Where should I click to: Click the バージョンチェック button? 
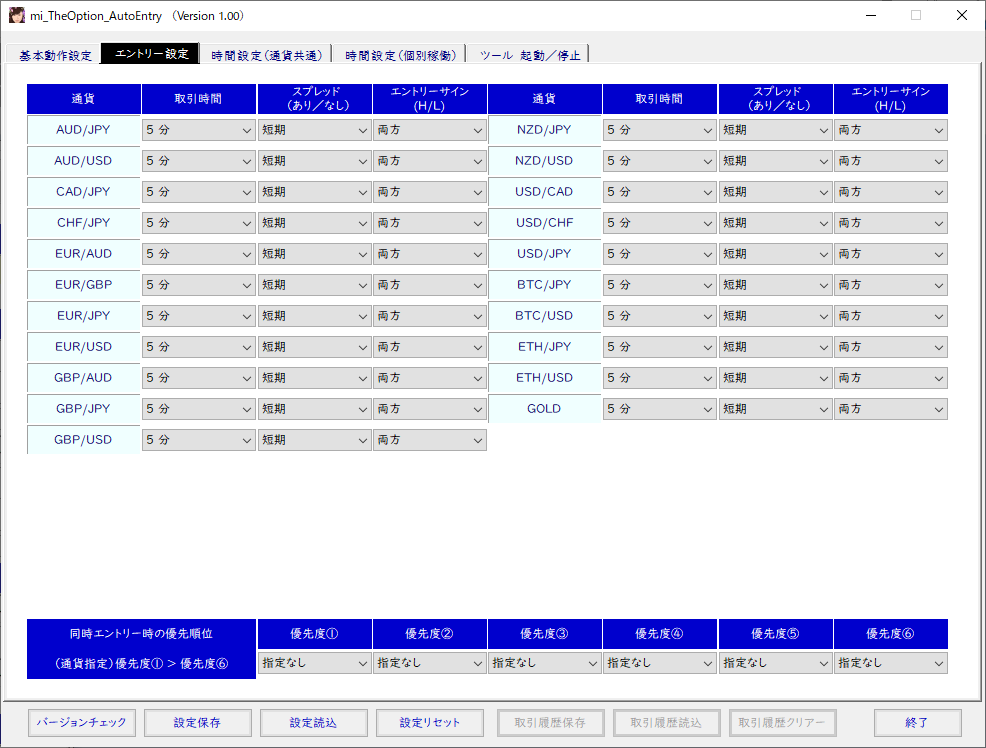coord(82,722)
